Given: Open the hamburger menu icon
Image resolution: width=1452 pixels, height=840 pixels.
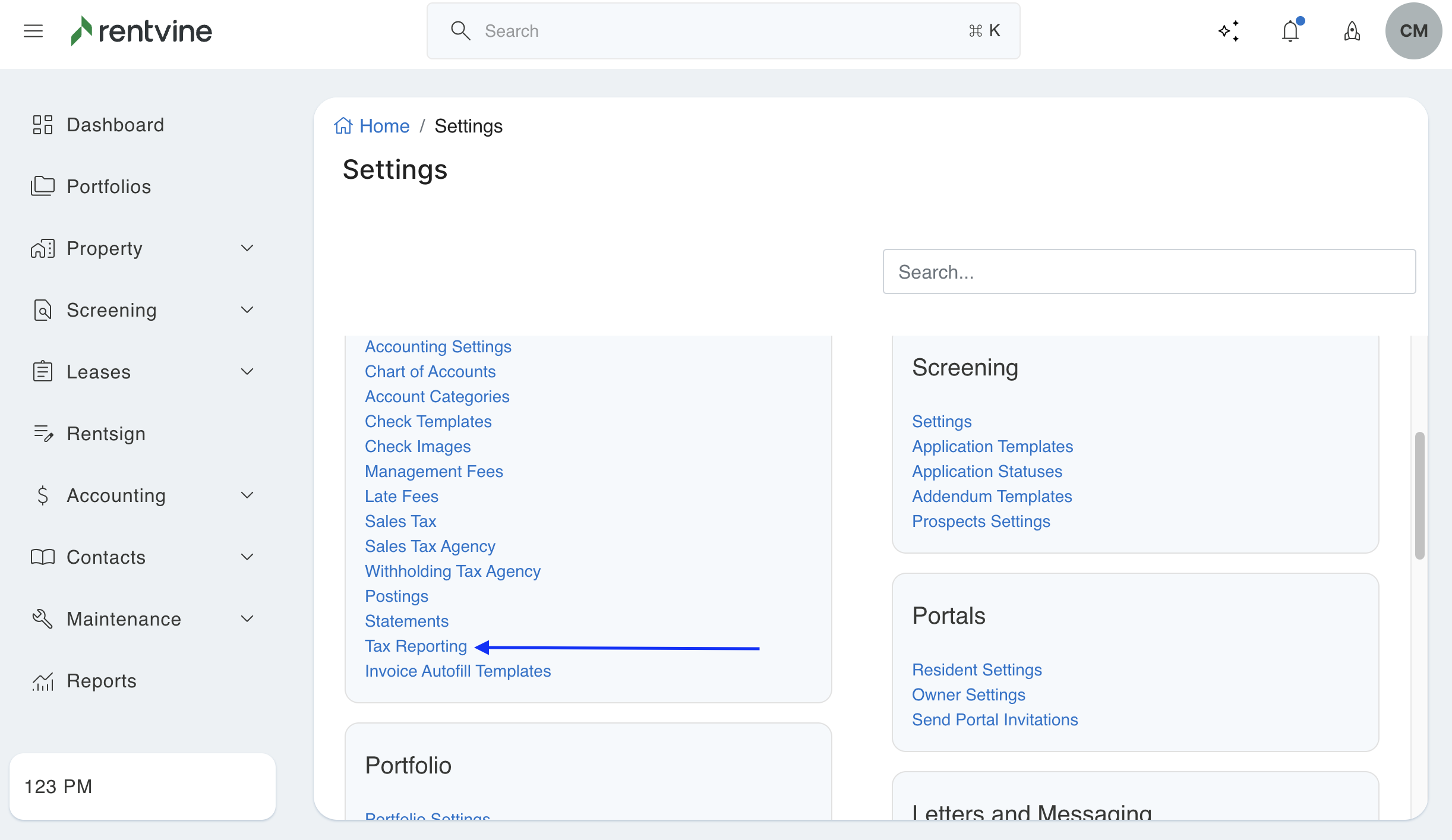Looking at the screenshot, I should (33, 31).
